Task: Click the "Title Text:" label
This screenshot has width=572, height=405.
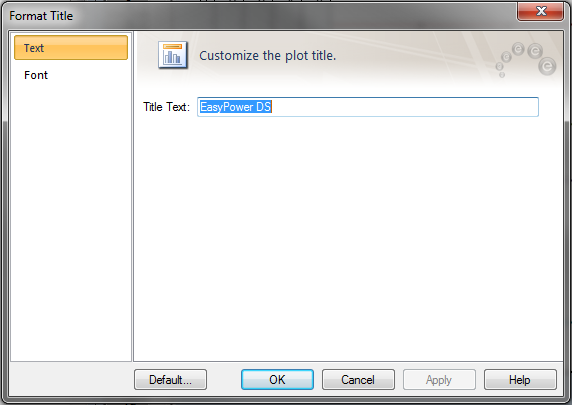Action: coord(166,107)
